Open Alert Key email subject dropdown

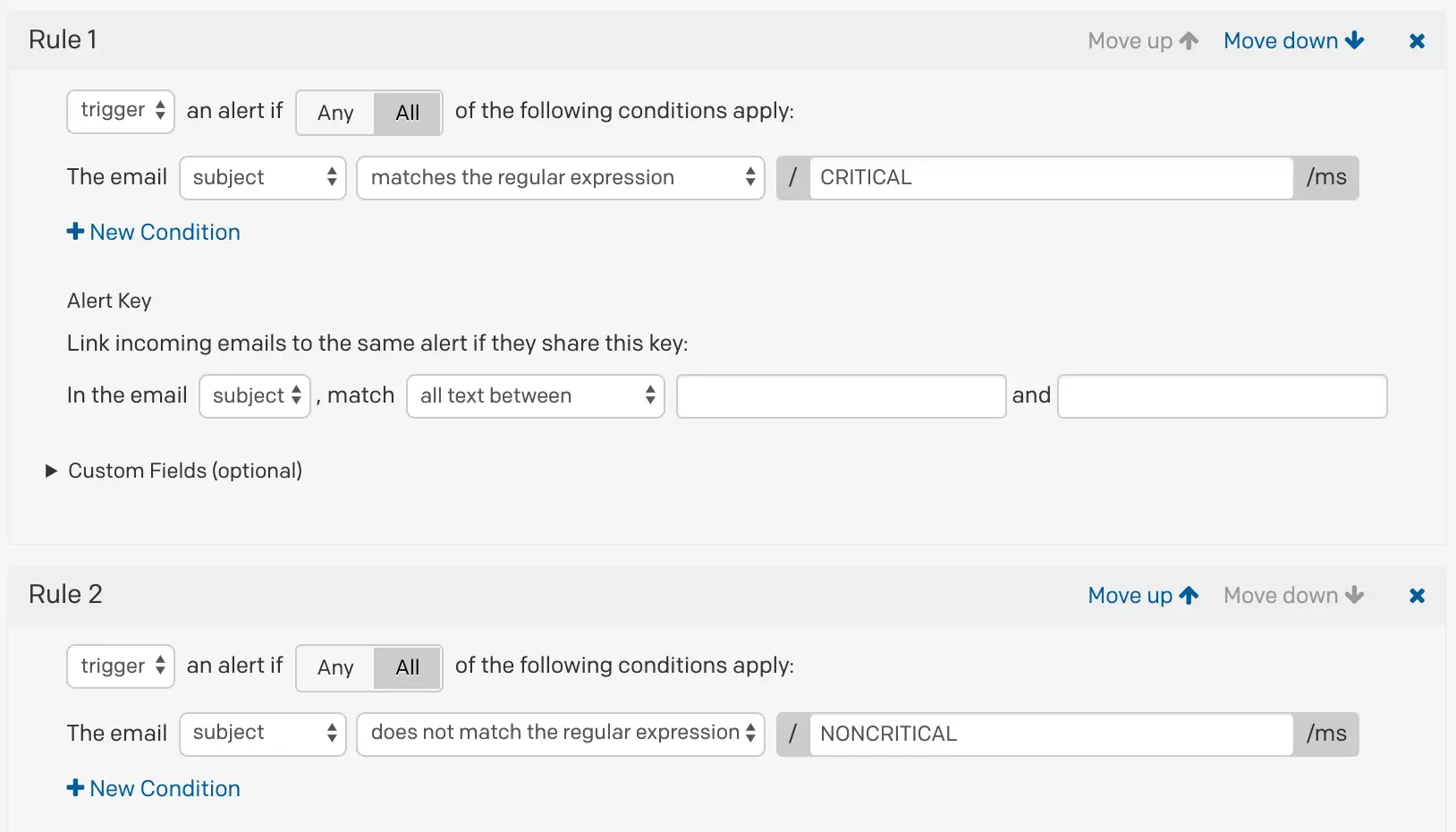pyautogui.click(x=255, y=396)
